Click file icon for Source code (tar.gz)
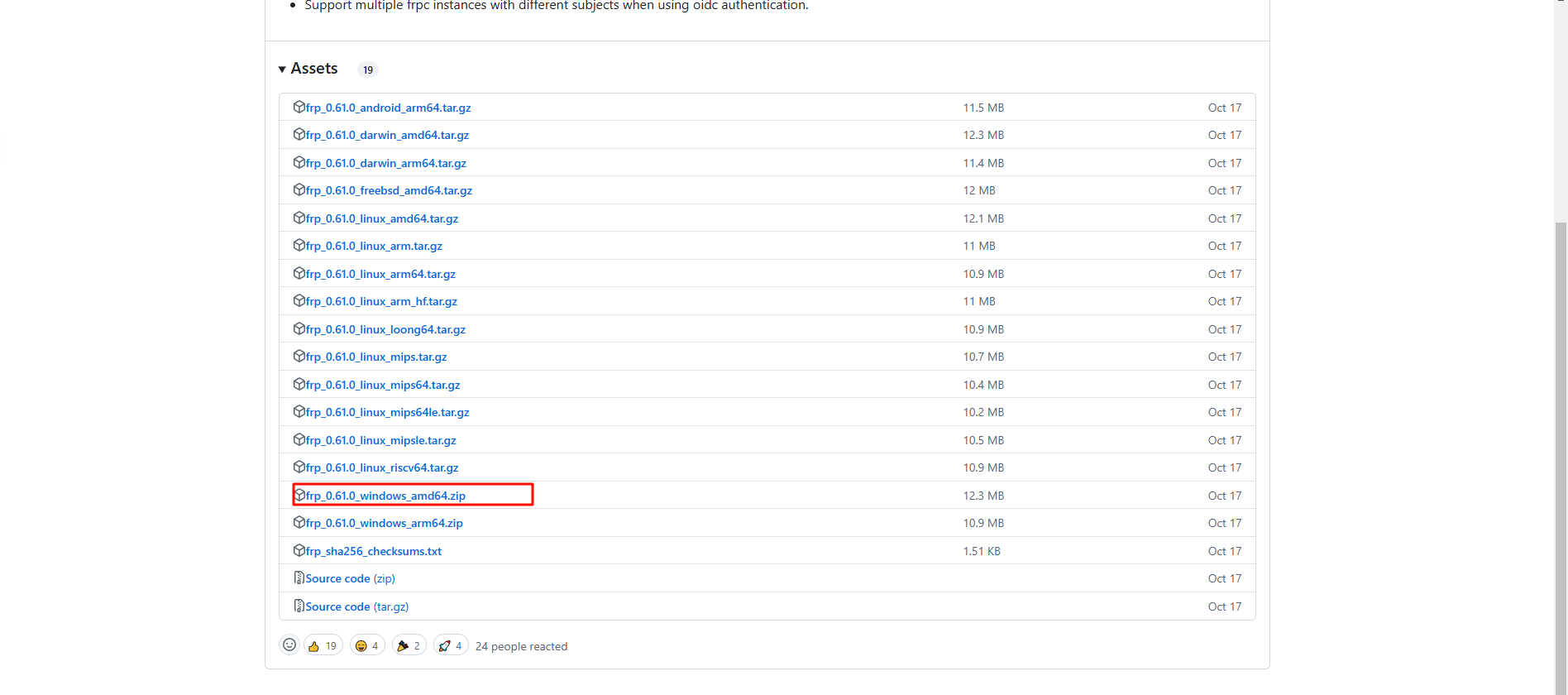The height and width of the screenshot is (695, 1568). tap(299, 606)
